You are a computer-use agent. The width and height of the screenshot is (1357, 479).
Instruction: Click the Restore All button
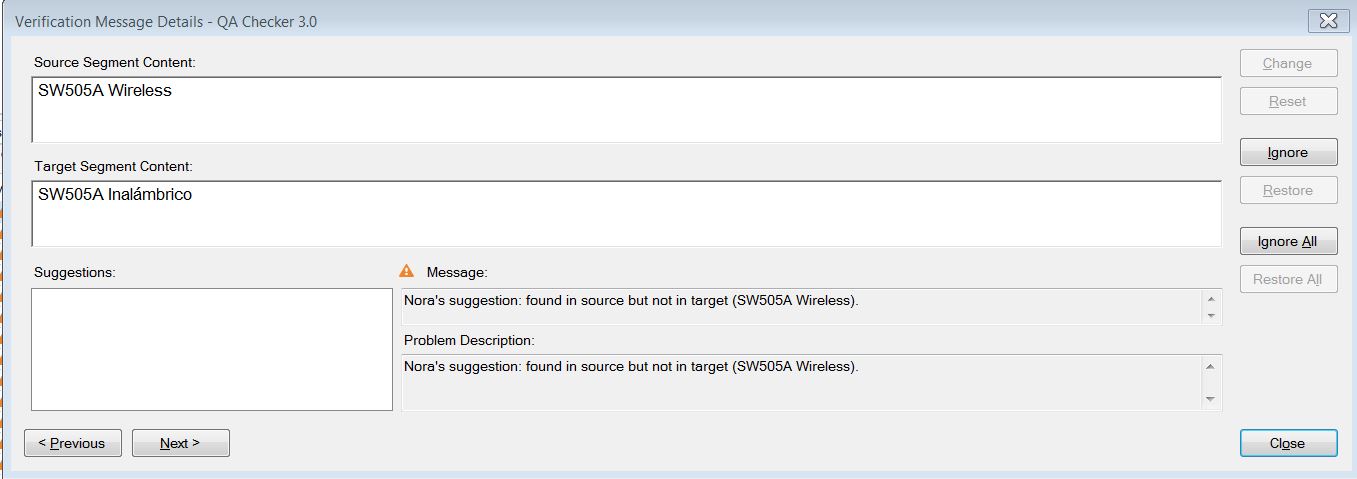[x=1288, y=279]
